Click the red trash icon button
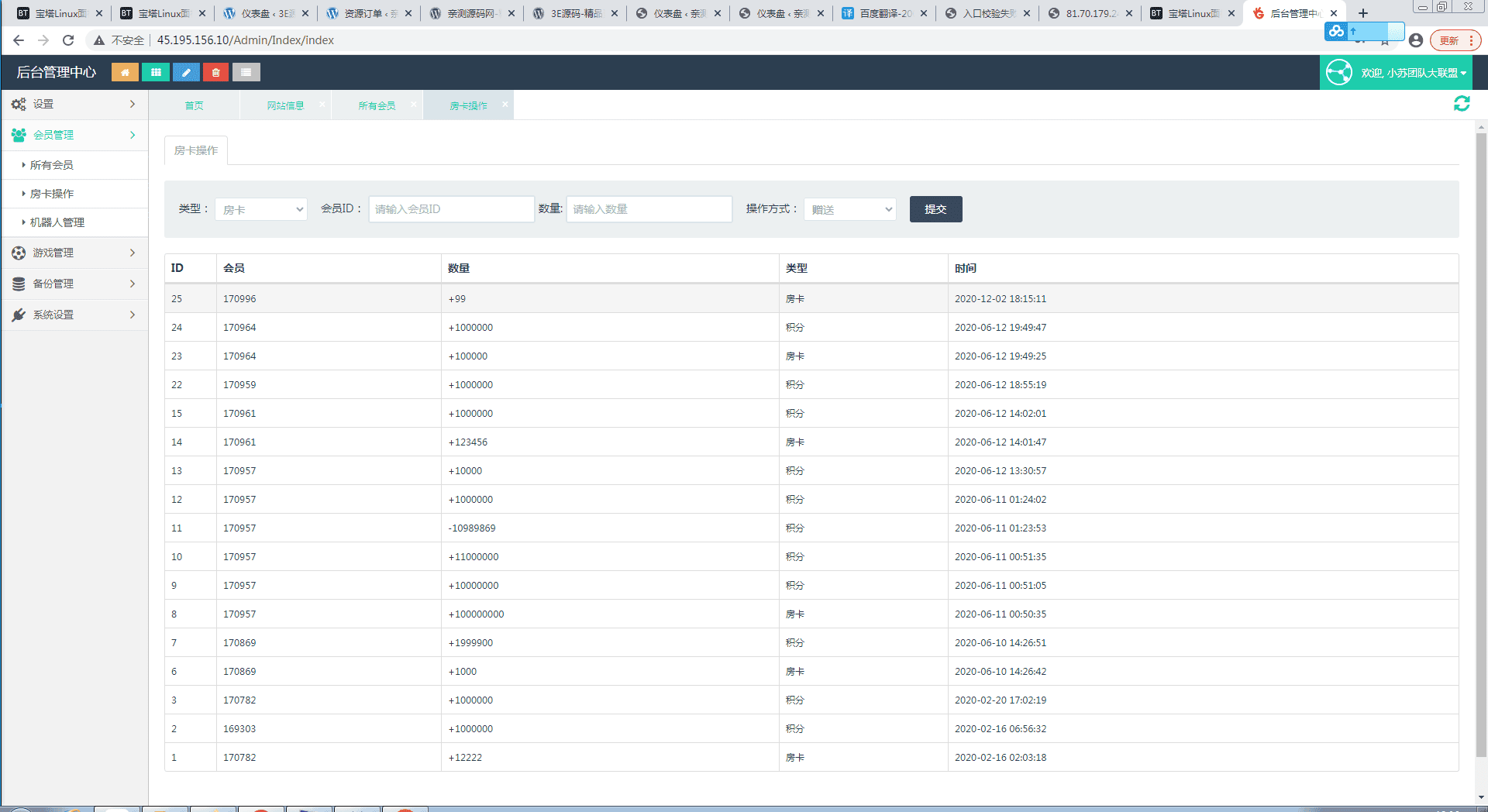The image size is (1488, 812). point(216,72)
